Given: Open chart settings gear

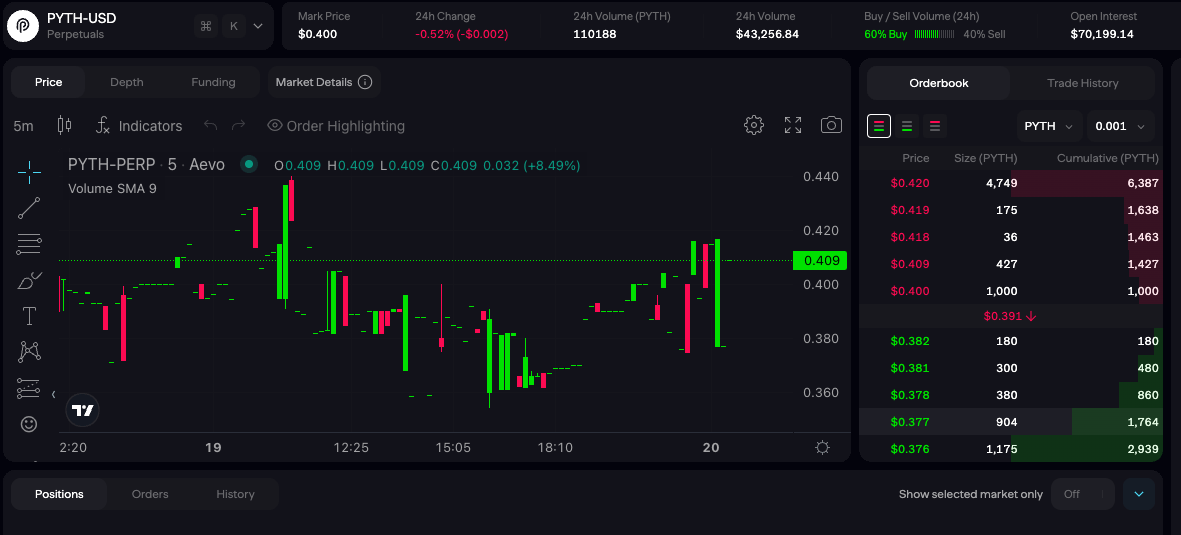Looking at the screenshot, I should coord(754,125).
